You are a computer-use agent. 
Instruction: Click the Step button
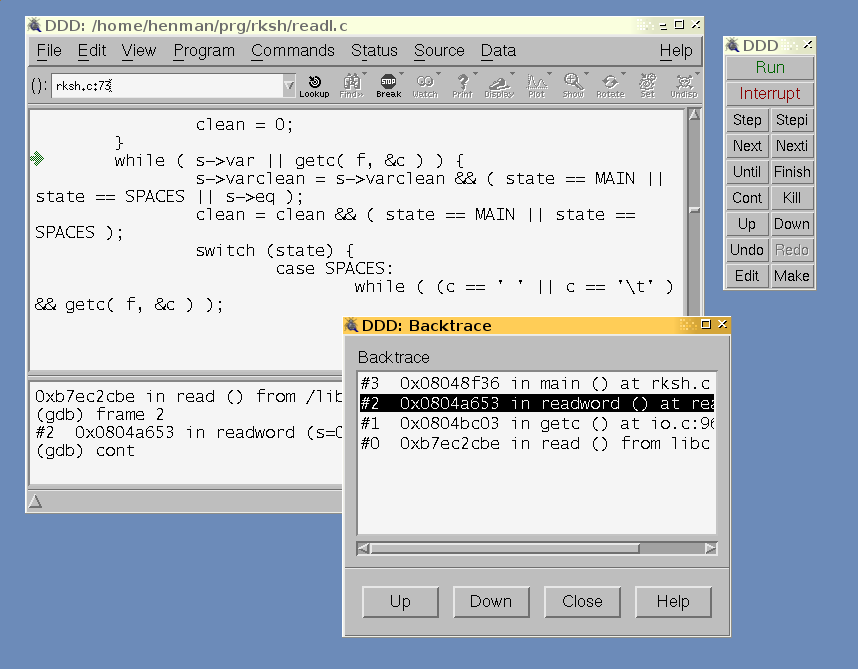click(747, 120)
